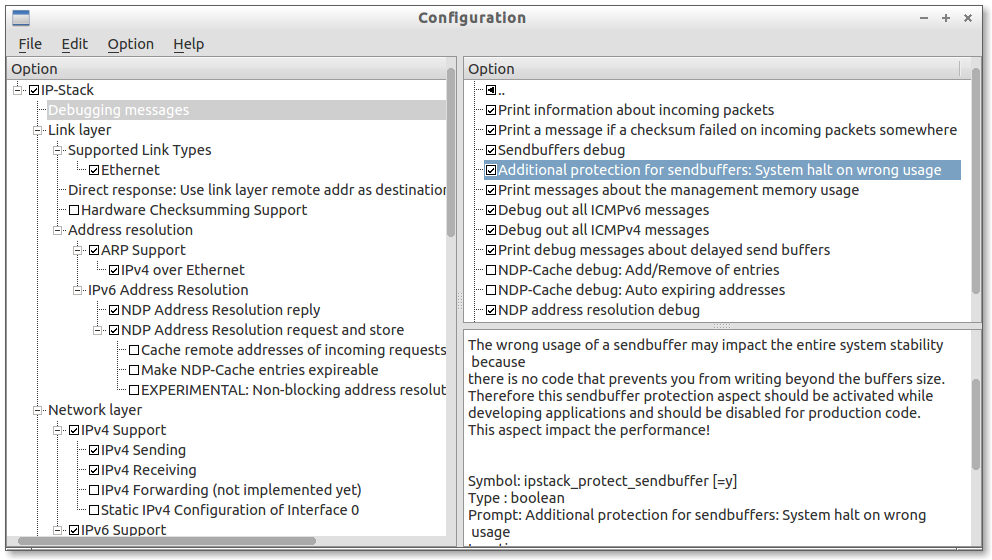992x560 pixels.
Task: Select Network layer tree label
Action: [x=95, y=410]
